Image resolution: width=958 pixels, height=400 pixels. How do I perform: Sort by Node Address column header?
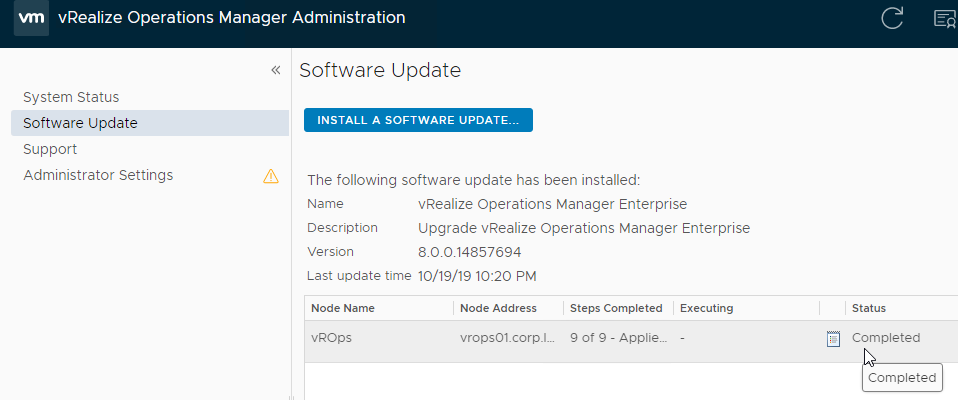point(498,308)
